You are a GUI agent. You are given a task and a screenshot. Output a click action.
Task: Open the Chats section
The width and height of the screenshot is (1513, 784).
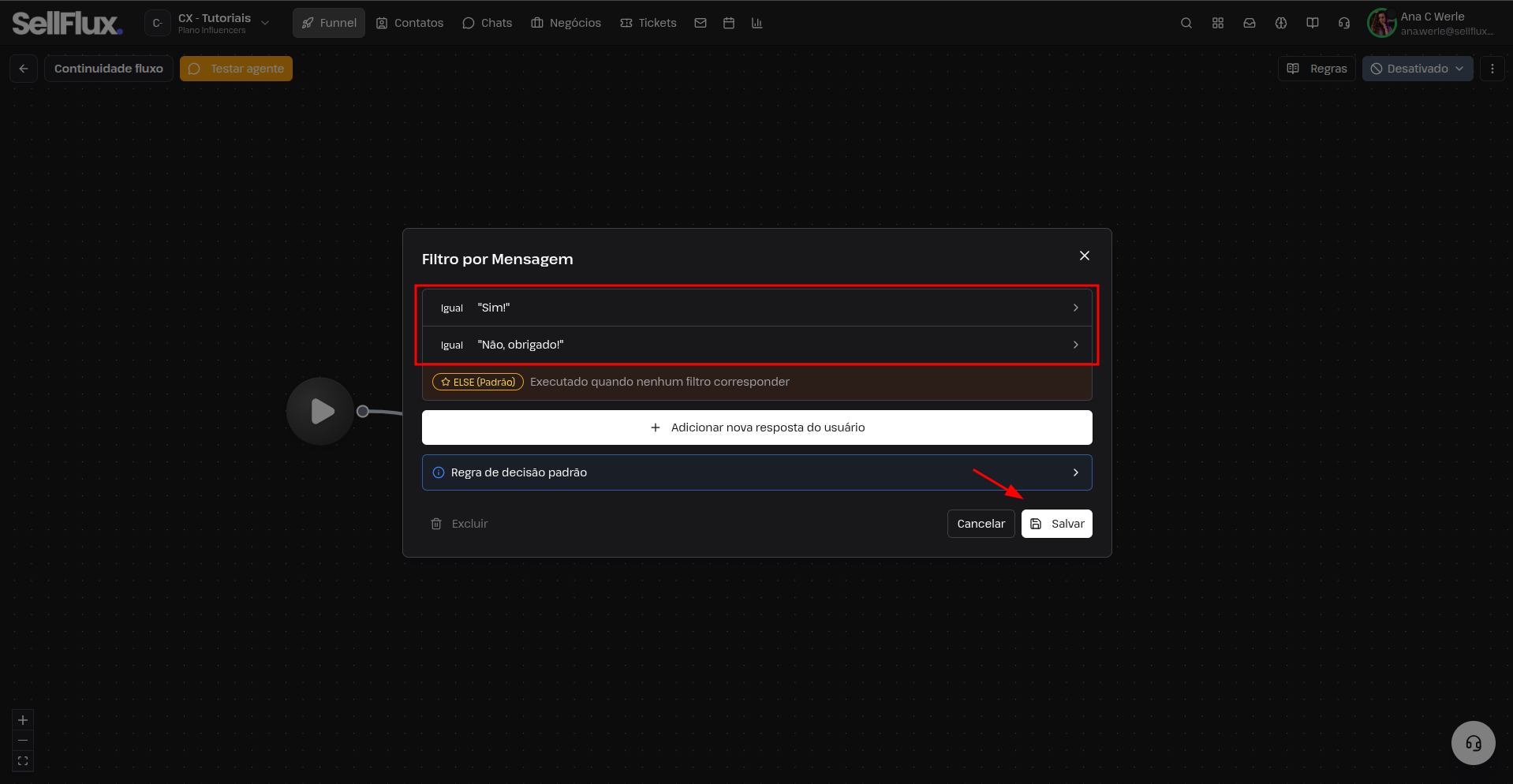point(488,23)
